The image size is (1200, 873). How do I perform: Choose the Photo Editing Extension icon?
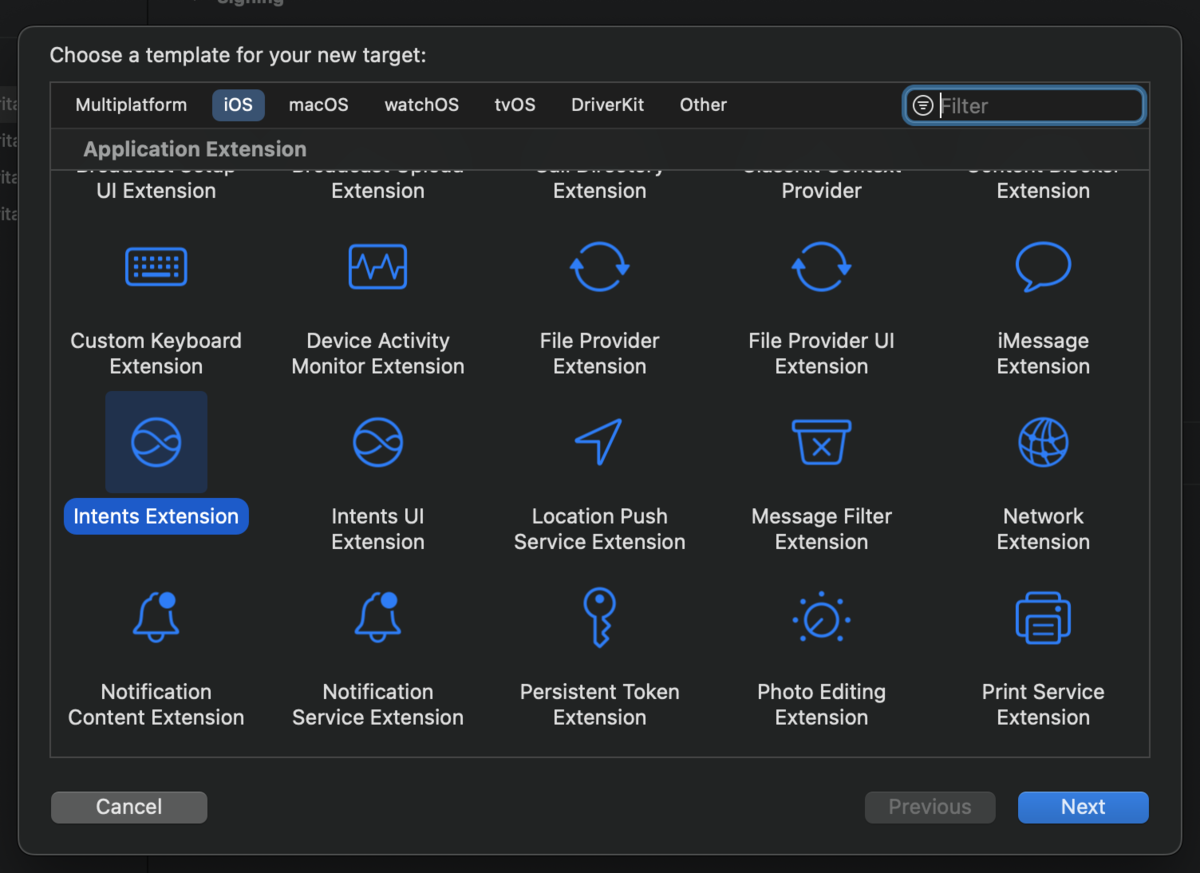point(821,618)
